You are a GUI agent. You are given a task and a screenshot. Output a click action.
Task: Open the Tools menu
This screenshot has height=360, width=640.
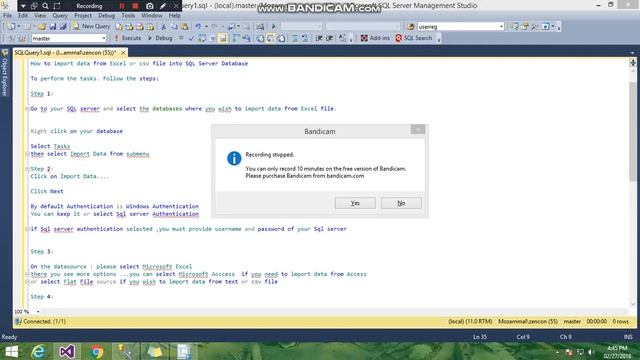tap(128, 16)
